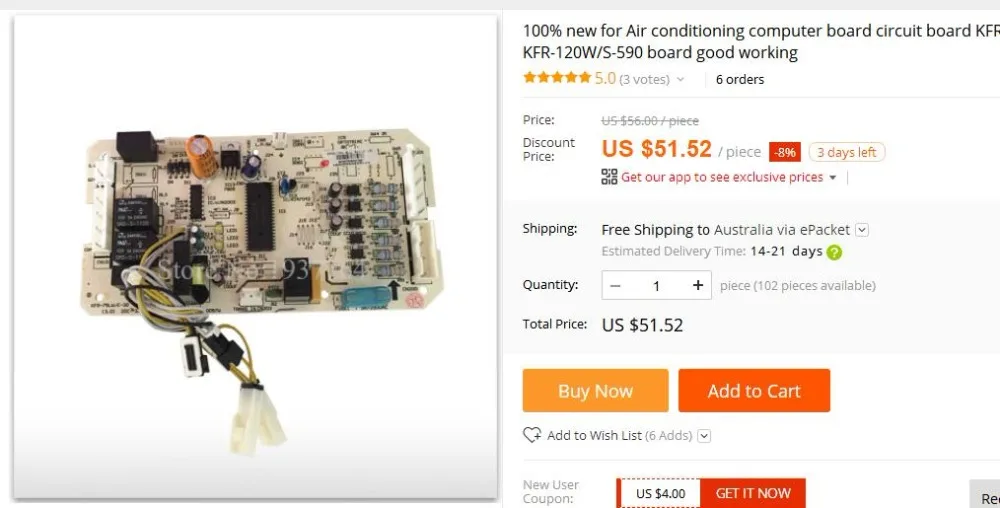1000x508 pixels.
Task: Expand the 3 votes rating dropdown
Action: [681, 79]
